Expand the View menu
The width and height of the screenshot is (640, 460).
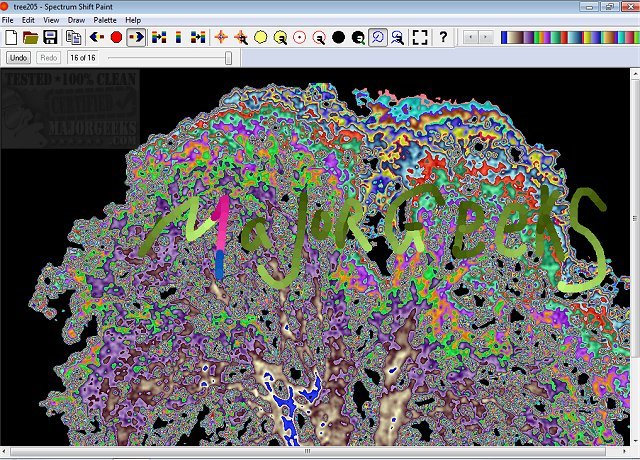coord(51,20)
